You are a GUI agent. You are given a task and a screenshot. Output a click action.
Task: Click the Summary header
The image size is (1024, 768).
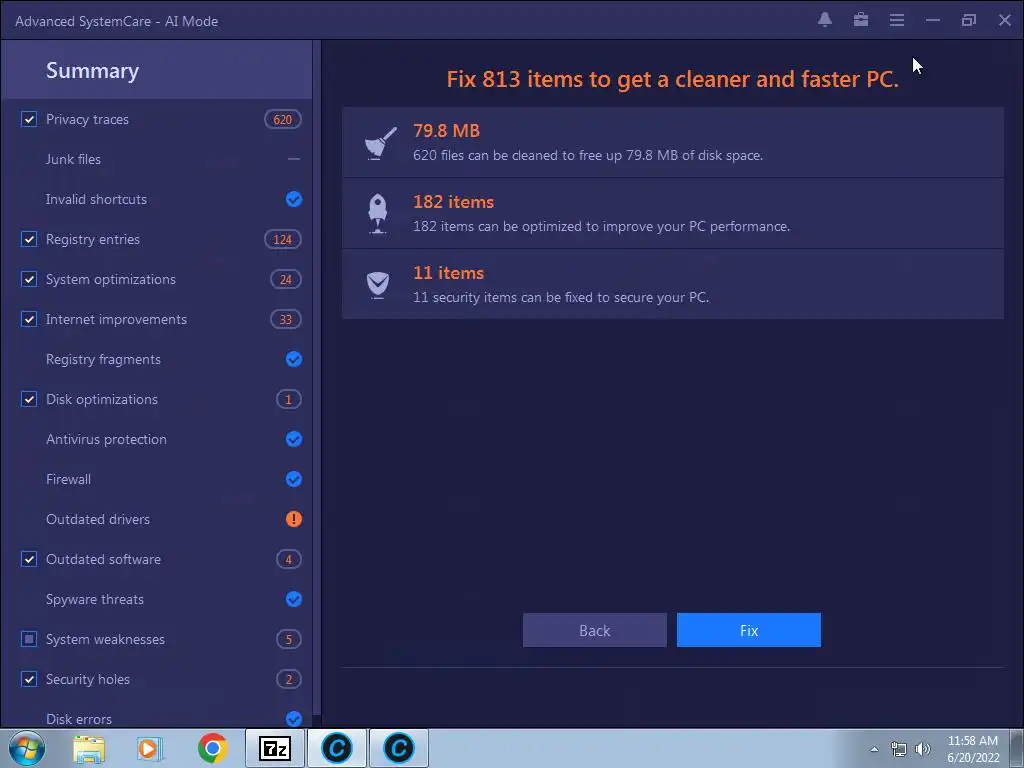point(157,70)
